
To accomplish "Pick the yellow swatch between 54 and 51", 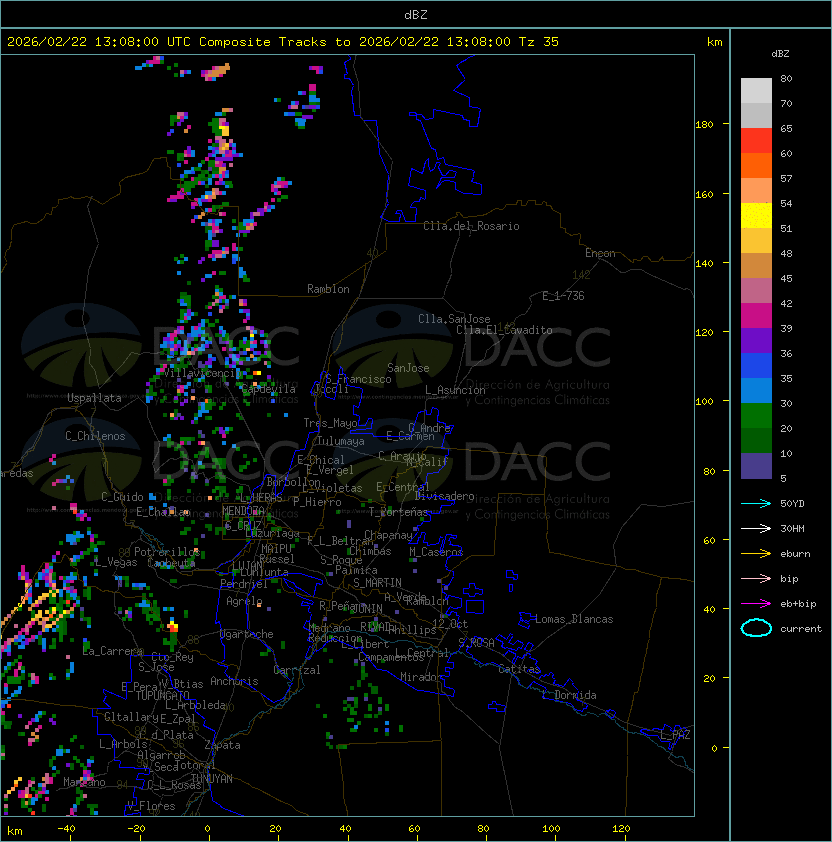I will pos(756,215).
